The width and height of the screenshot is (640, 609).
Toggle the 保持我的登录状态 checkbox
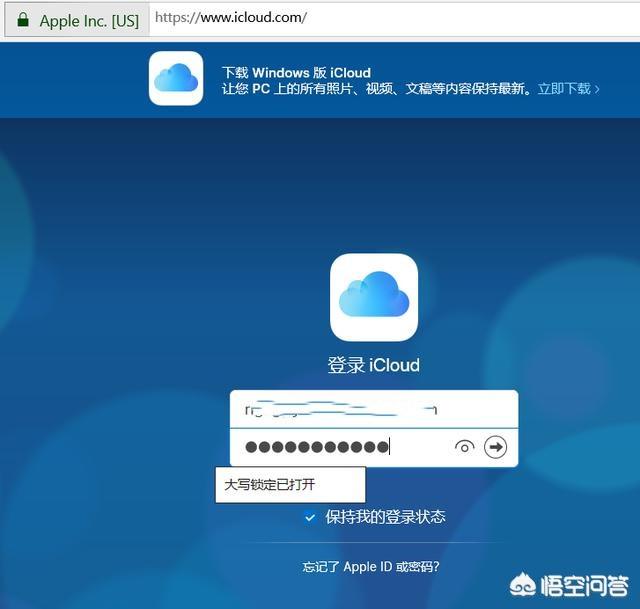[x=310, y=518]
